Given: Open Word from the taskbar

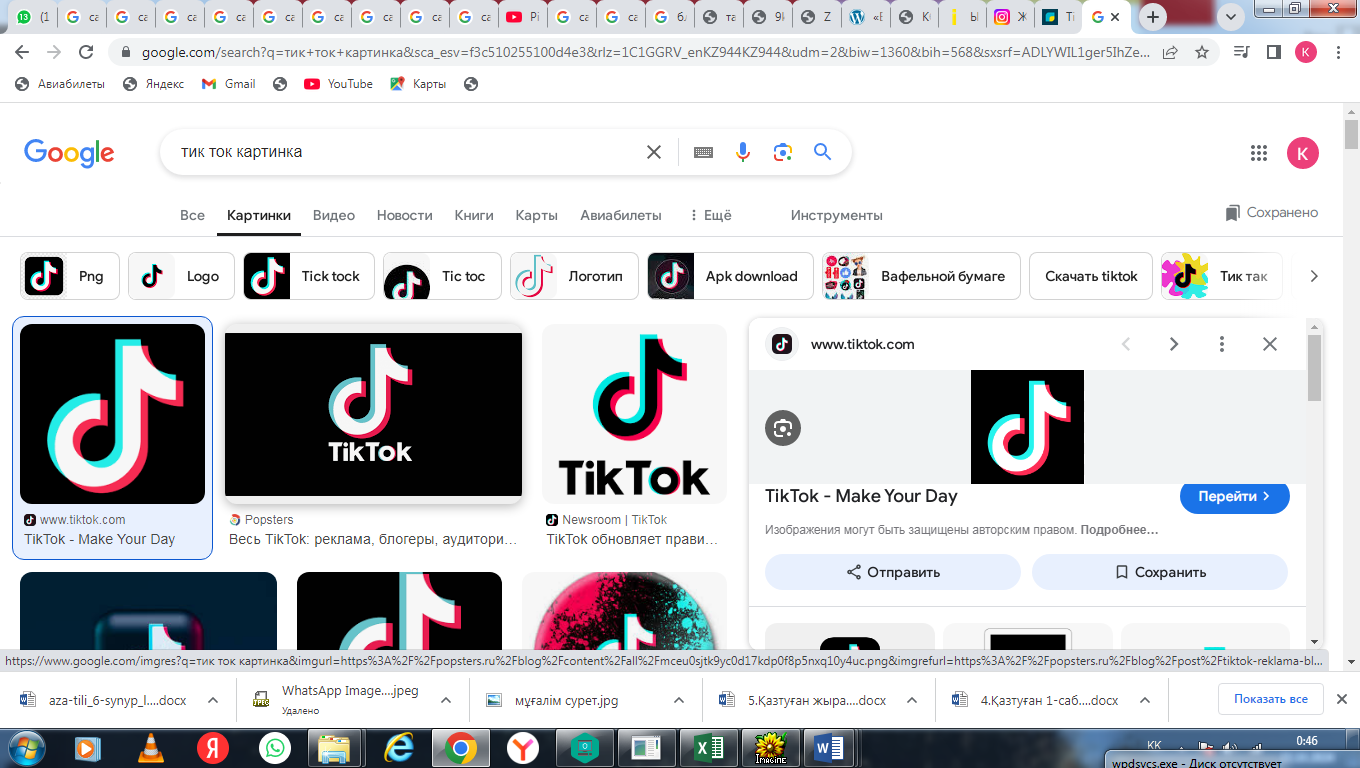Looking at the screenshot, I should pyautogui.click(x=830, y=747).
